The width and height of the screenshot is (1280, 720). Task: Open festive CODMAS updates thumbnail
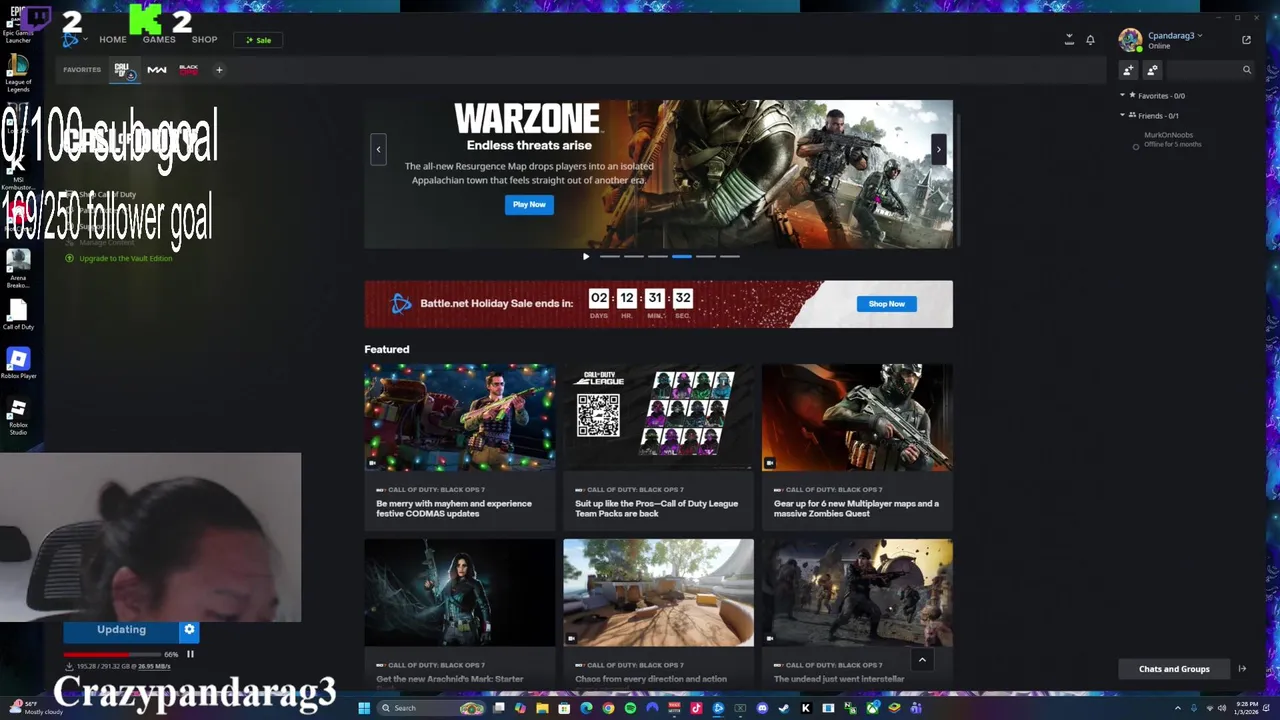(460, 417)
